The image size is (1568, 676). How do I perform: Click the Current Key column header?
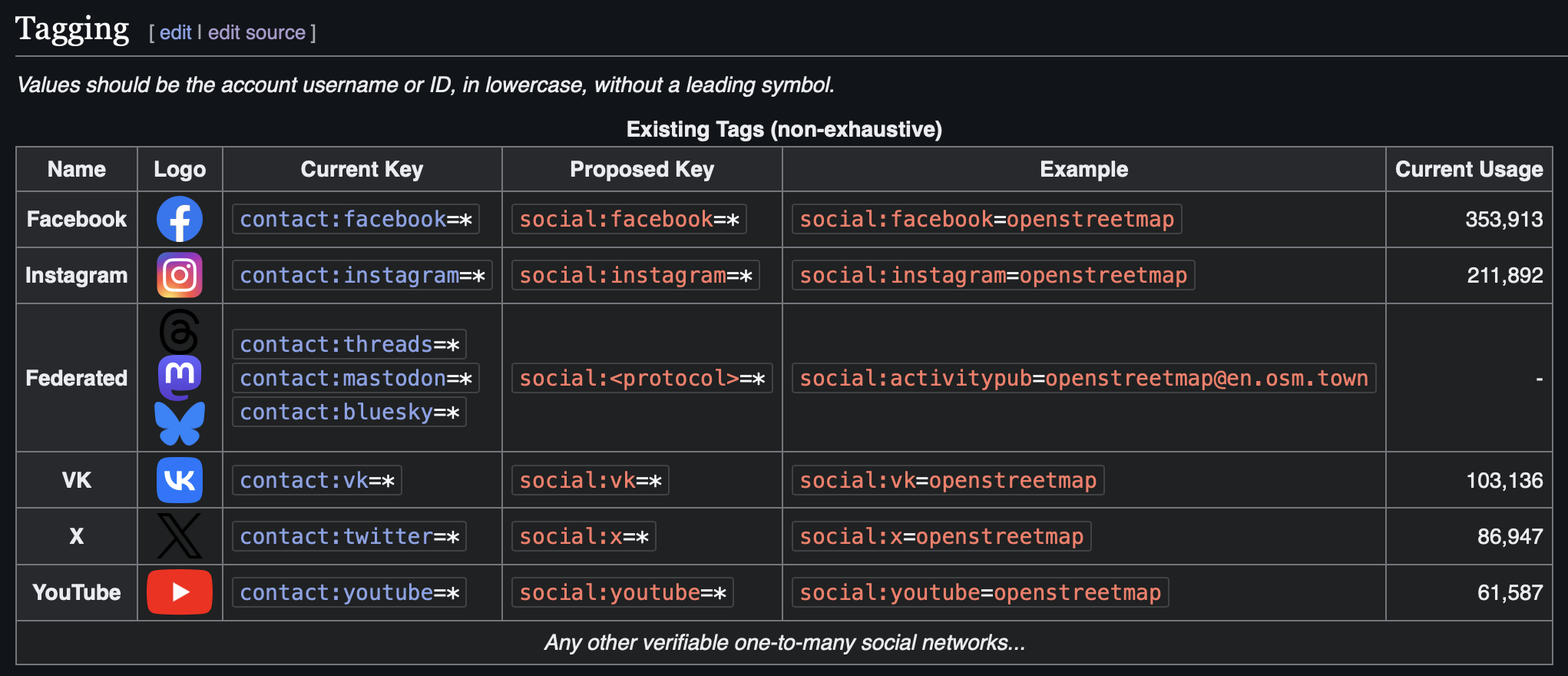pyautogui.click(x=362, y=169)
